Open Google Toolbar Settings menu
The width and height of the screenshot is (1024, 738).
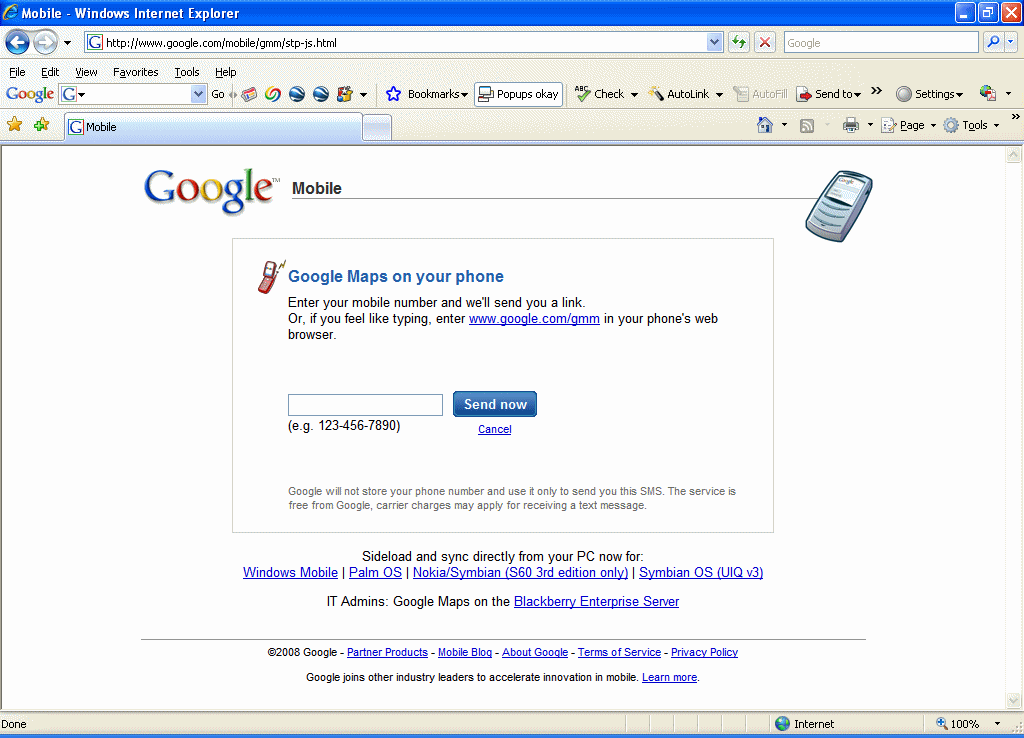930,94
